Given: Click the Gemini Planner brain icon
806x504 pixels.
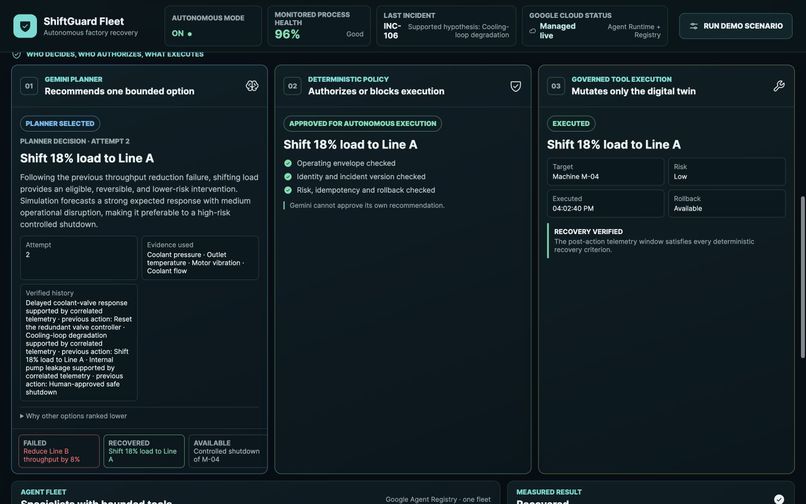Looking at the screenshot, I should (x=252, y=86).
